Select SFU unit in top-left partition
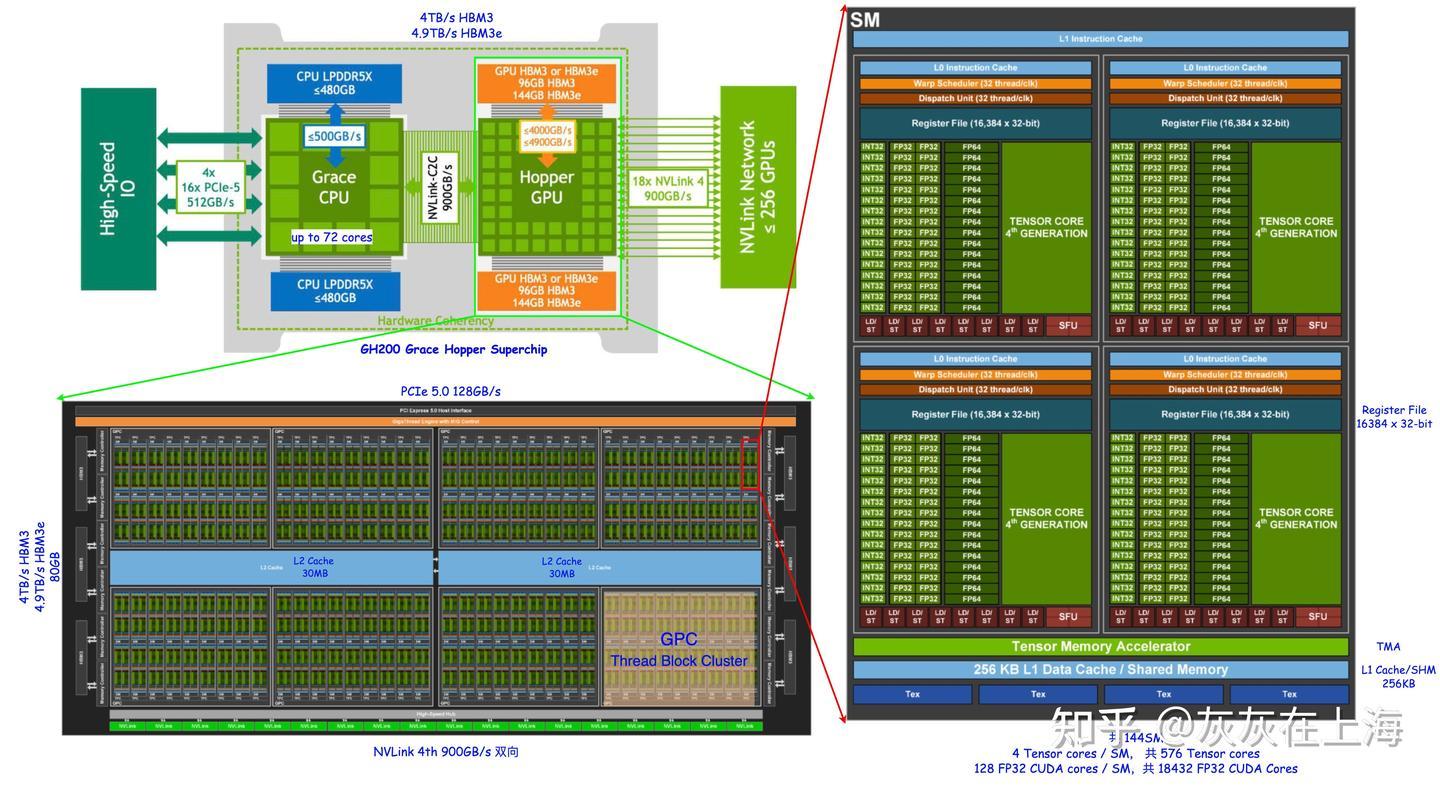 coord(1068,325)
